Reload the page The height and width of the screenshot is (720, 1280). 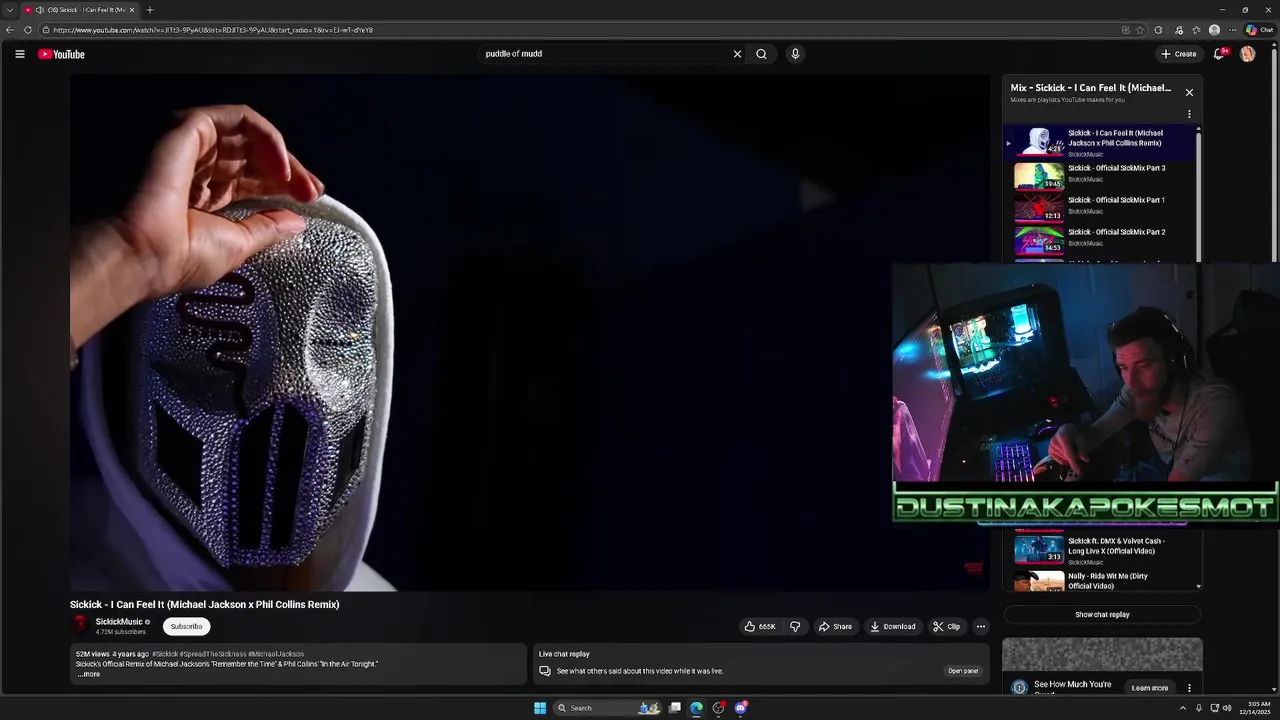pyautogui.click(x=28, y=30)
